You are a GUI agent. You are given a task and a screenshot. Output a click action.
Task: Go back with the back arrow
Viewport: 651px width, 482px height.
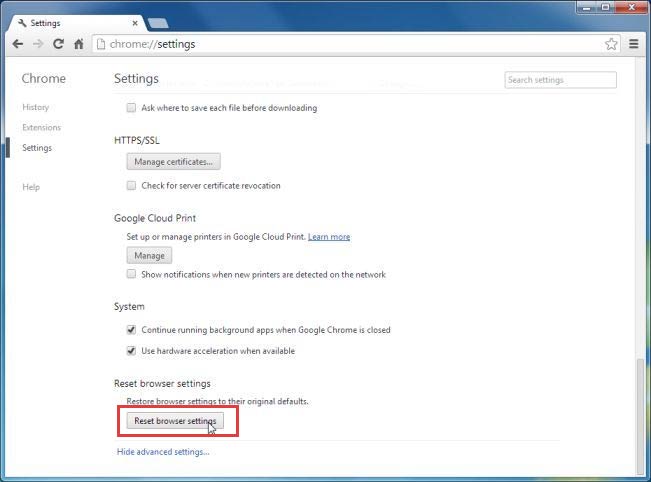coord(17,44)
